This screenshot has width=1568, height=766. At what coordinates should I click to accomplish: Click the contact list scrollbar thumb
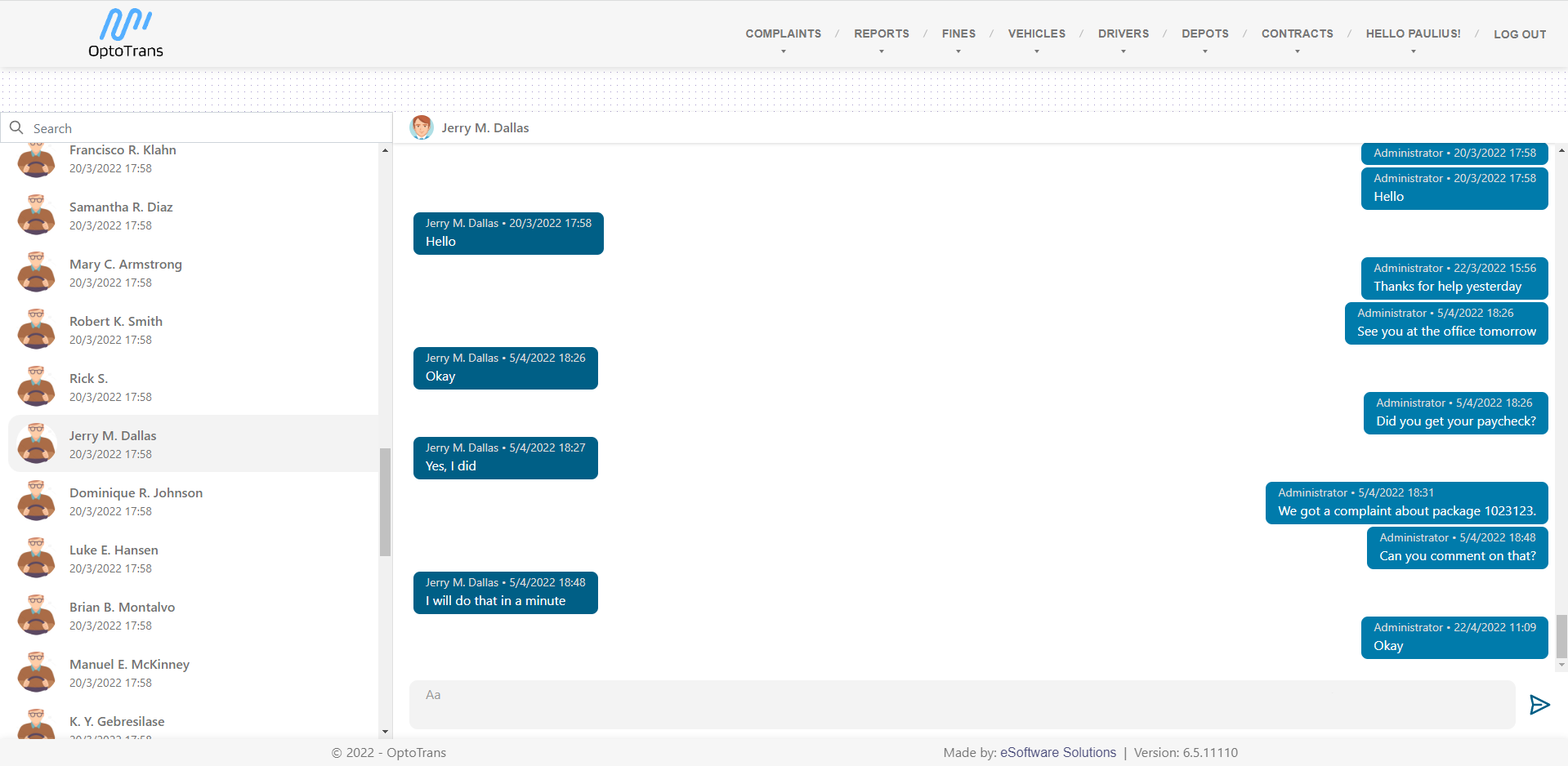point(385,501)
